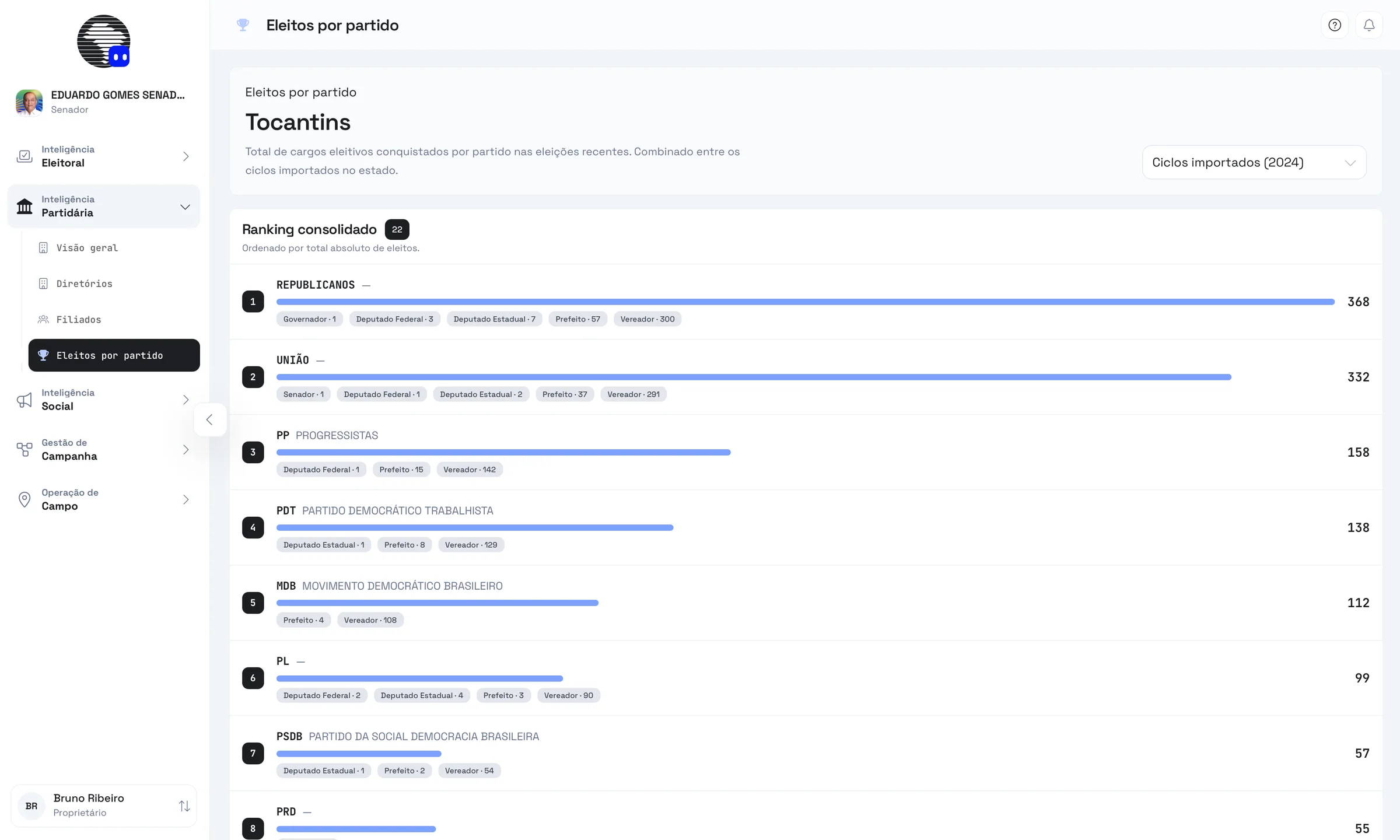Switch account via Bruno Ribeiro arrows

pyautogui.click(x=184, y=806)
